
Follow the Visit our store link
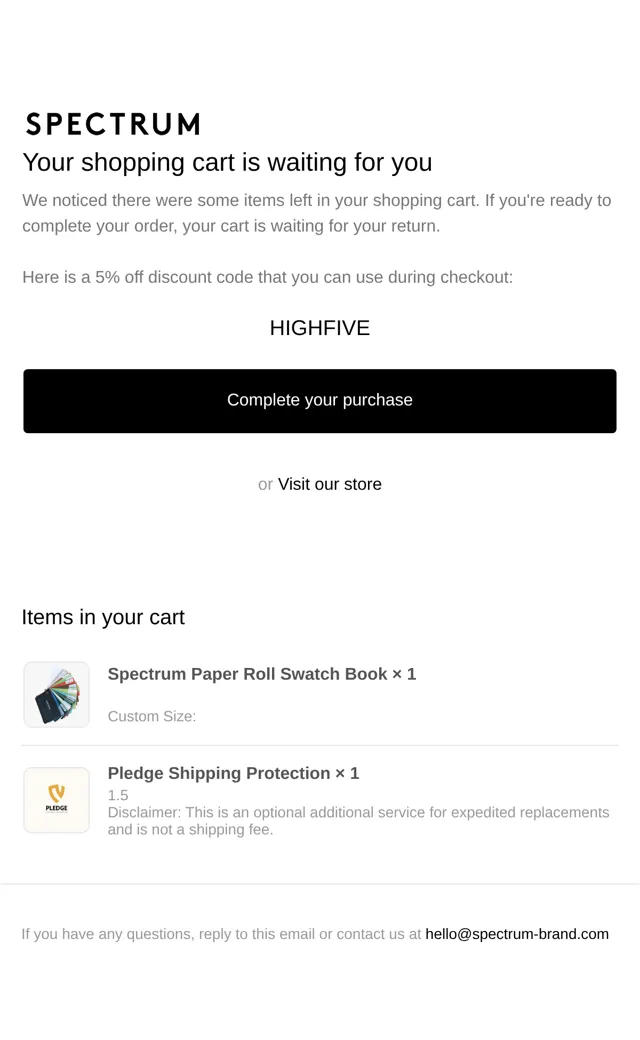pos(330,484)
